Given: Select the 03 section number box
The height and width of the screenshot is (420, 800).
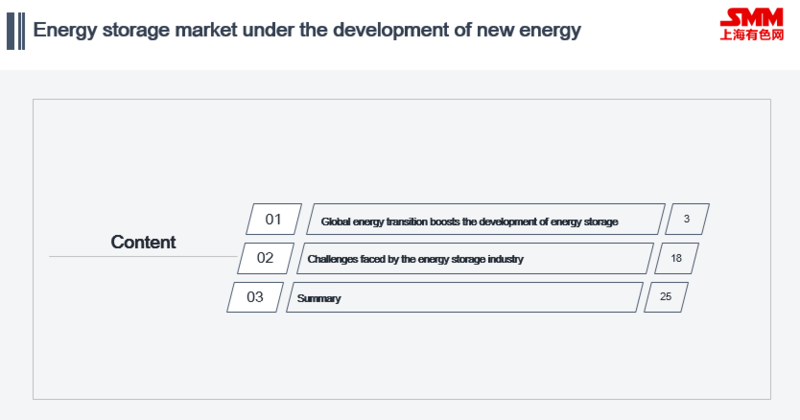Looking at the screenshot, I should [x=255, y=297].
